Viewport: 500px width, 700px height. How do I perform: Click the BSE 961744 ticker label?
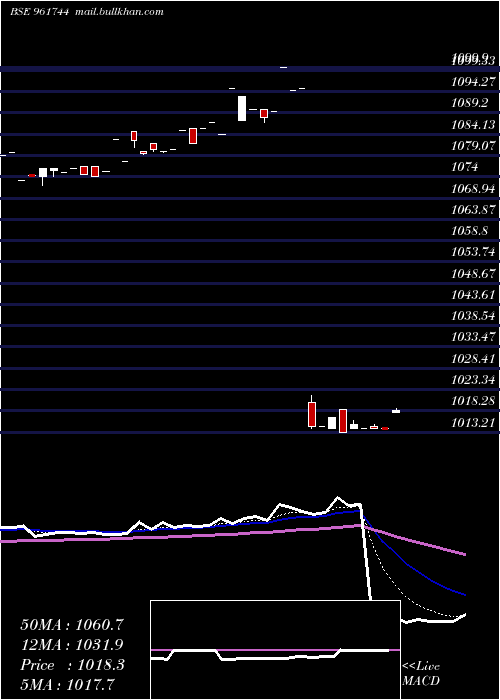click(x=40, y=12)
